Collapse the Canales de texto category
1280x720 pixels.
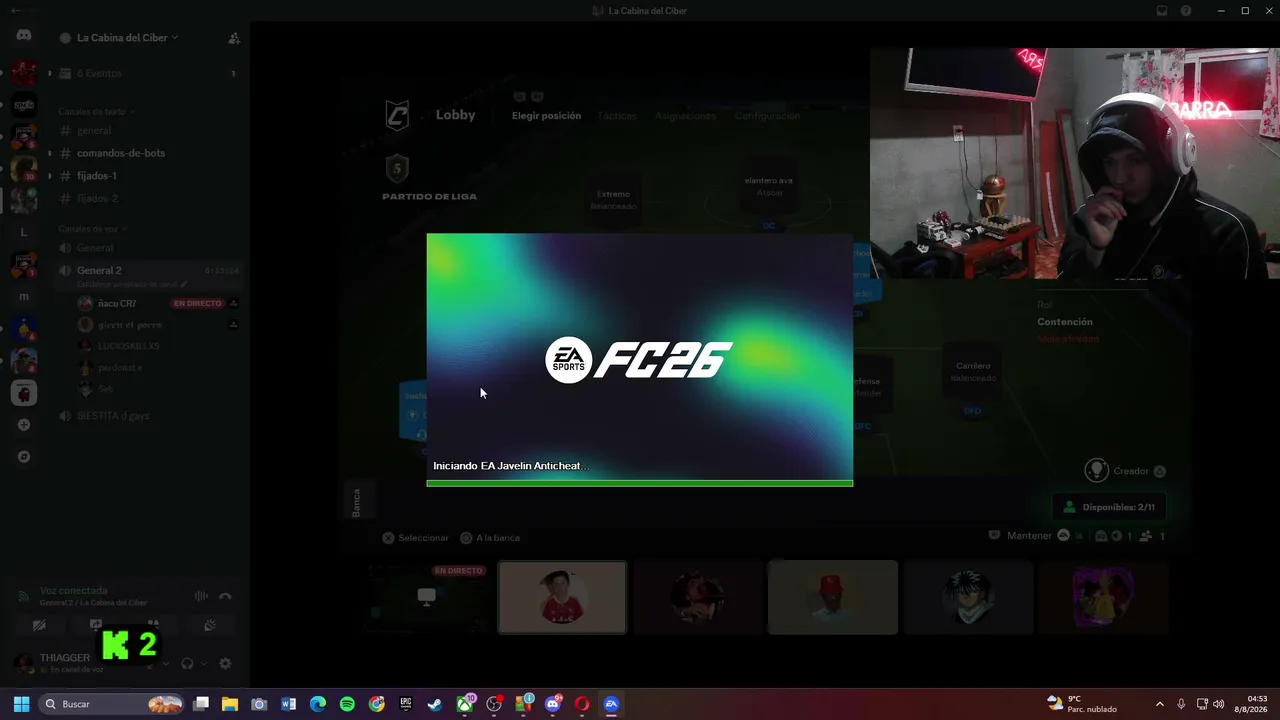(x=97, y=111)
